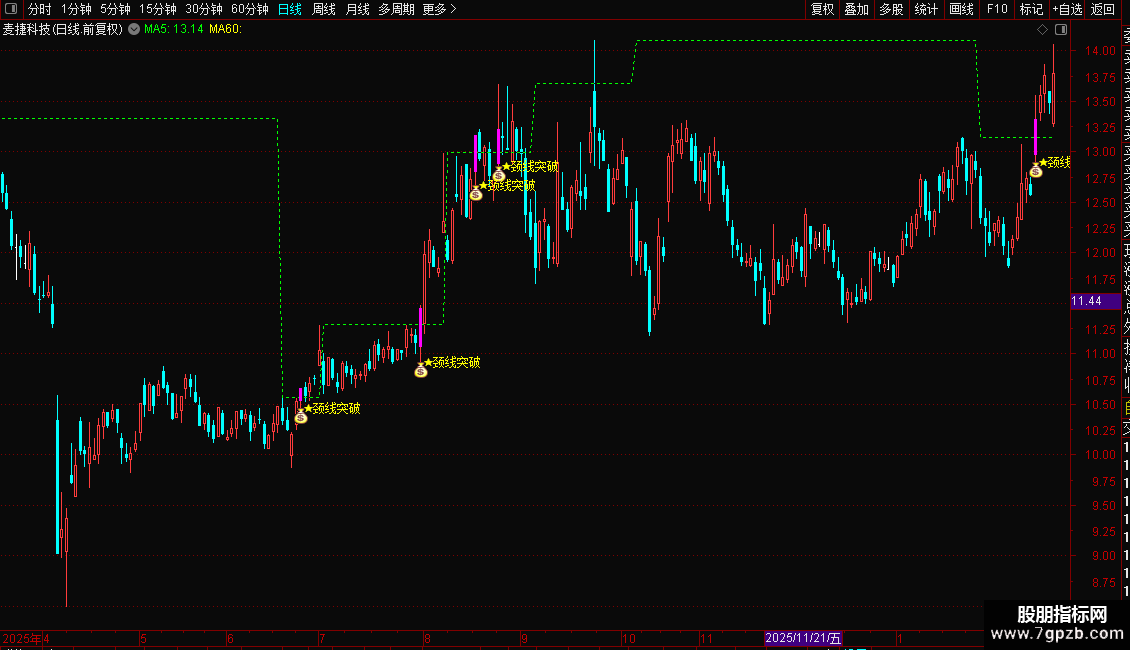Click the 12.00 price axis label
Image resolution: width=1130 pixels, height=650 pixels.
coord(1100,253)
